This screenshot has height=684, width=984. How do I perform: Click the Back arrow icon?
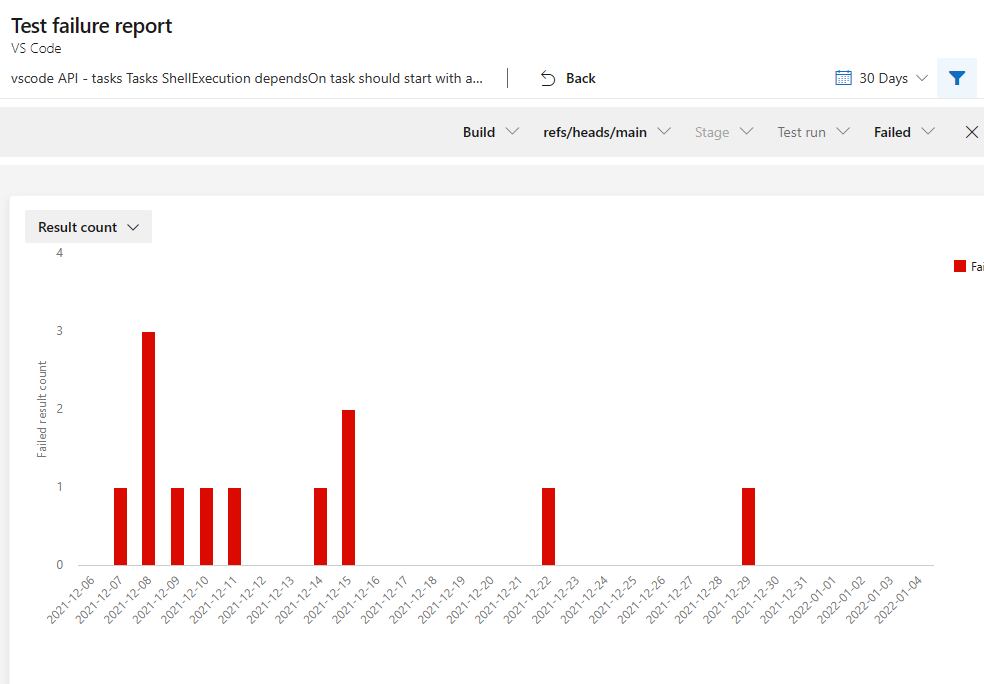(548, 78)
